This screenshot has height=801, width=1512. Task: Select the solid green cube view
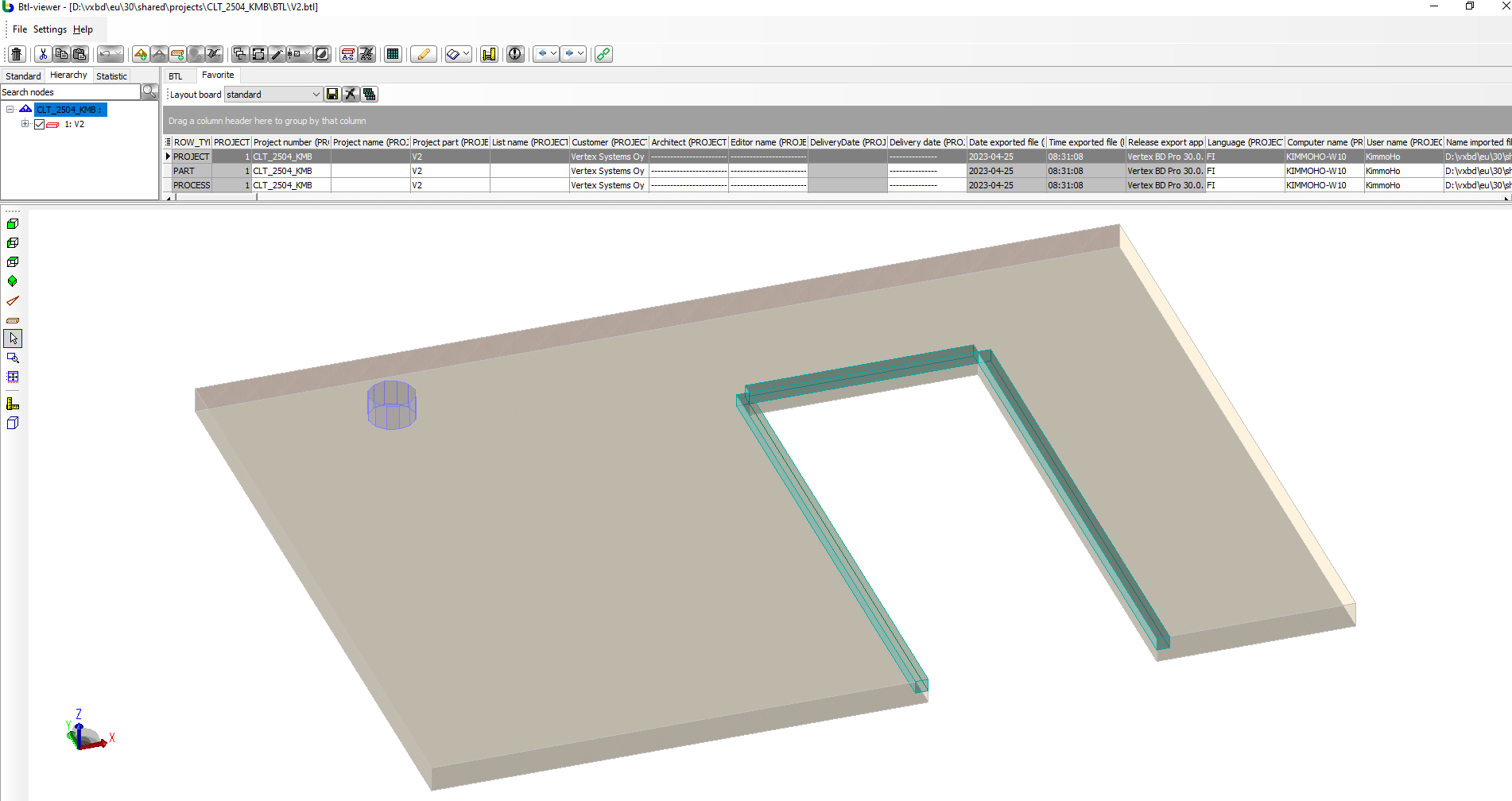coord(13,224)
